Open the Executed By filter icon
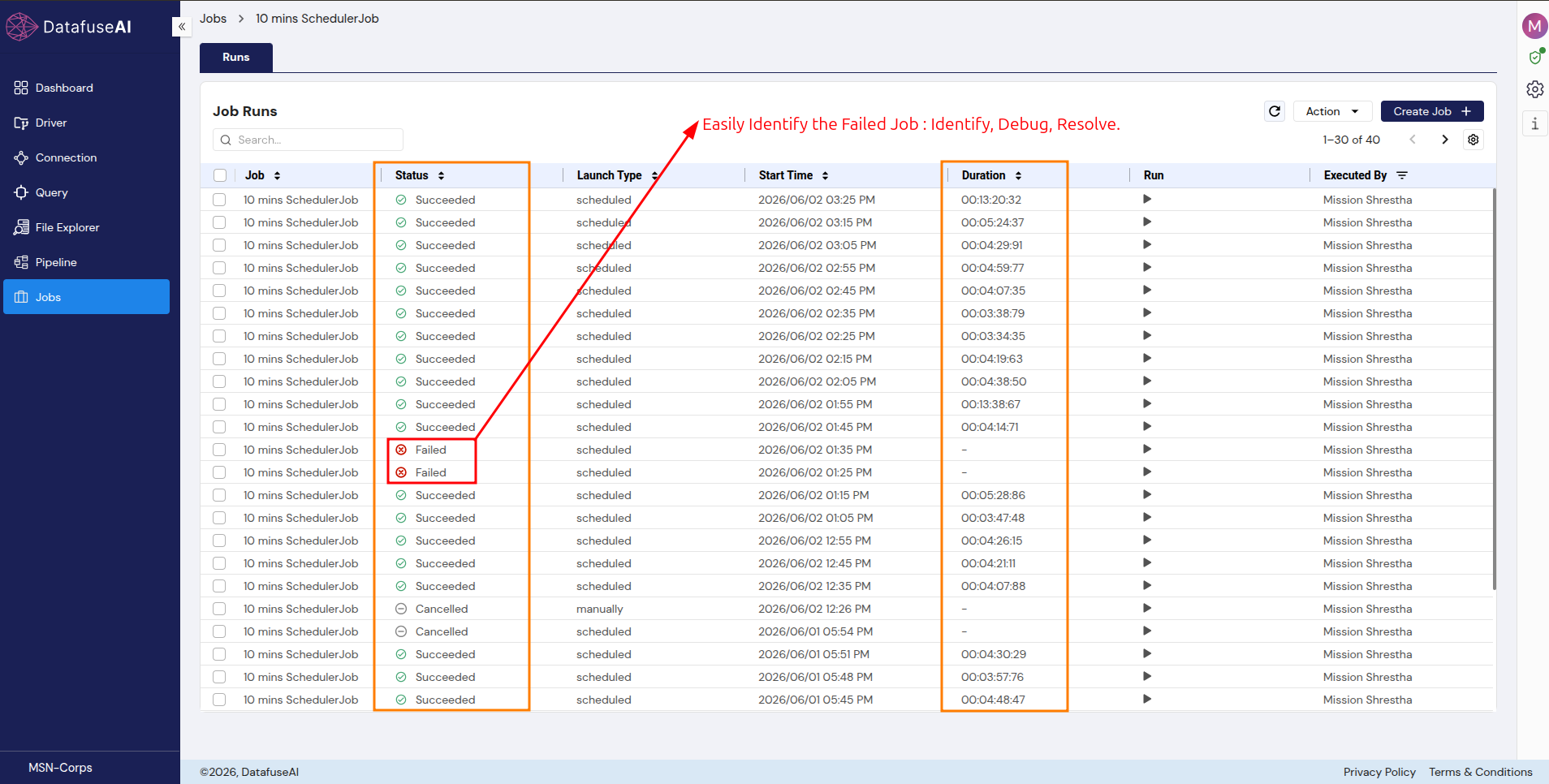The width and height of the screenshot is (1549, 784). [x=1402, y=175]
